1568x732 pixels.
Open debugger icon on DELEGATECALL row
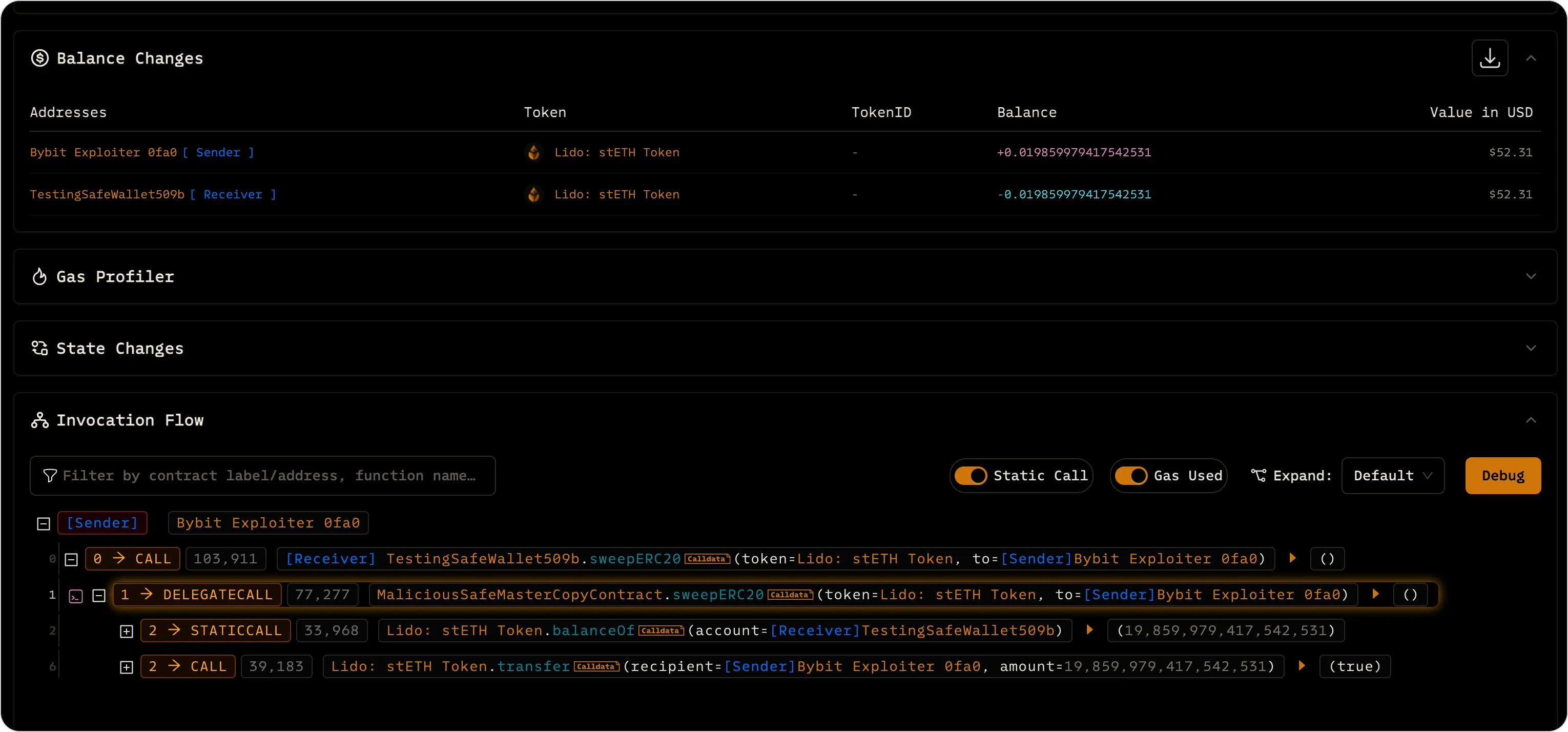[x=76, y=596]
